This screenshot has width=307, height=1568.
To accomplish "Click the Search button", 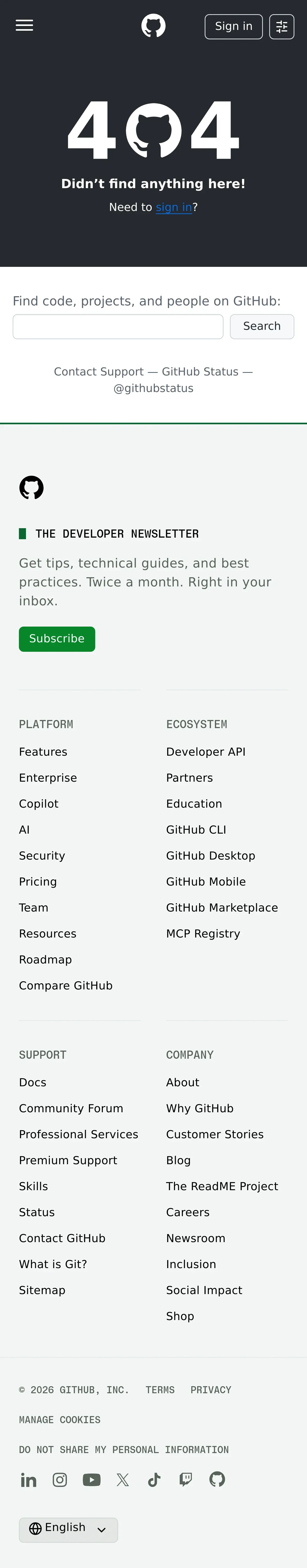I will (x=262, y=326).
